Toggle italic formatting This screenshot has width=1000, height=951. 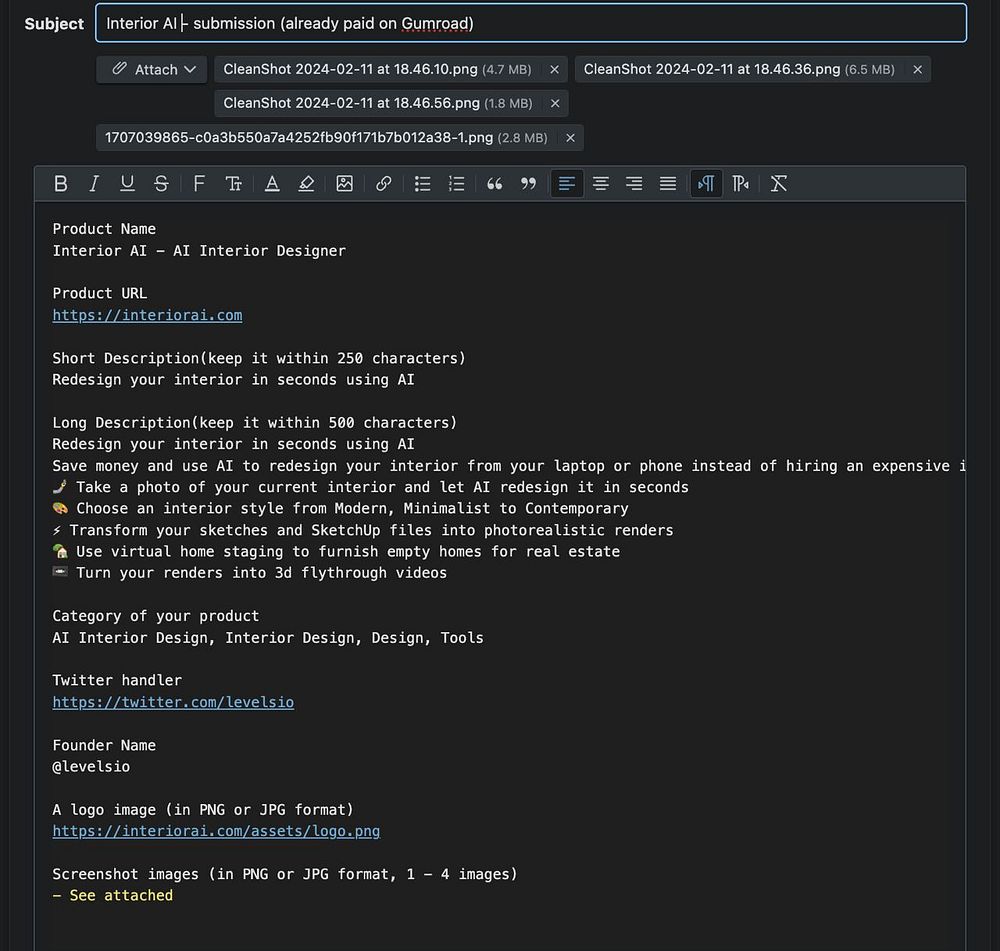click(x=94, y=184)
